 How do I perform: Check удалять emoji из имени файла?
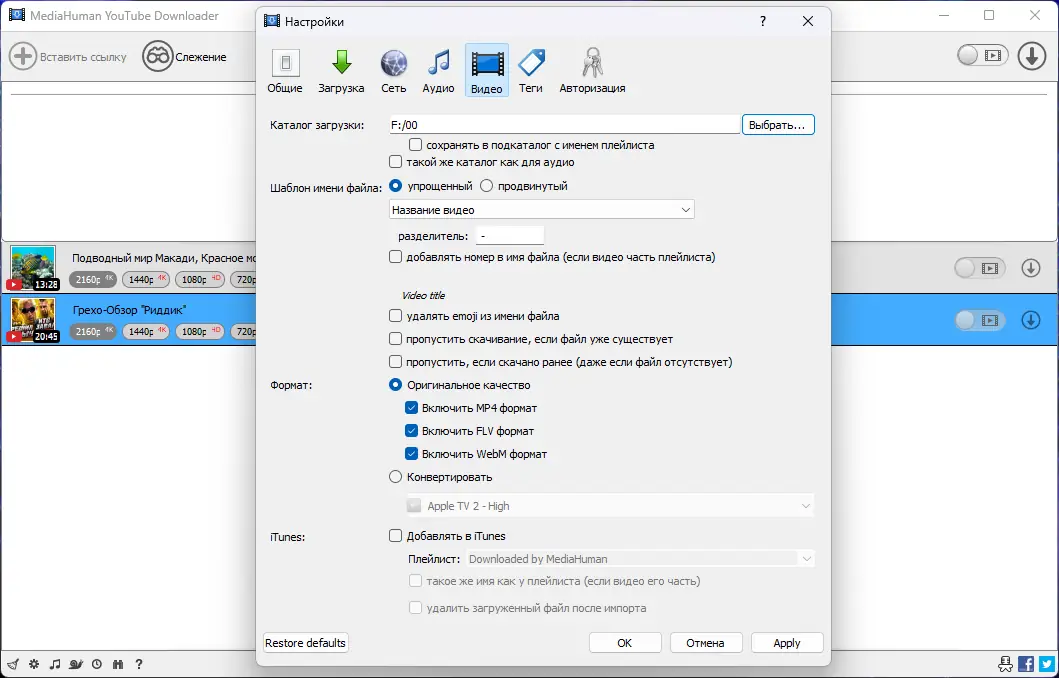[396, 315]
